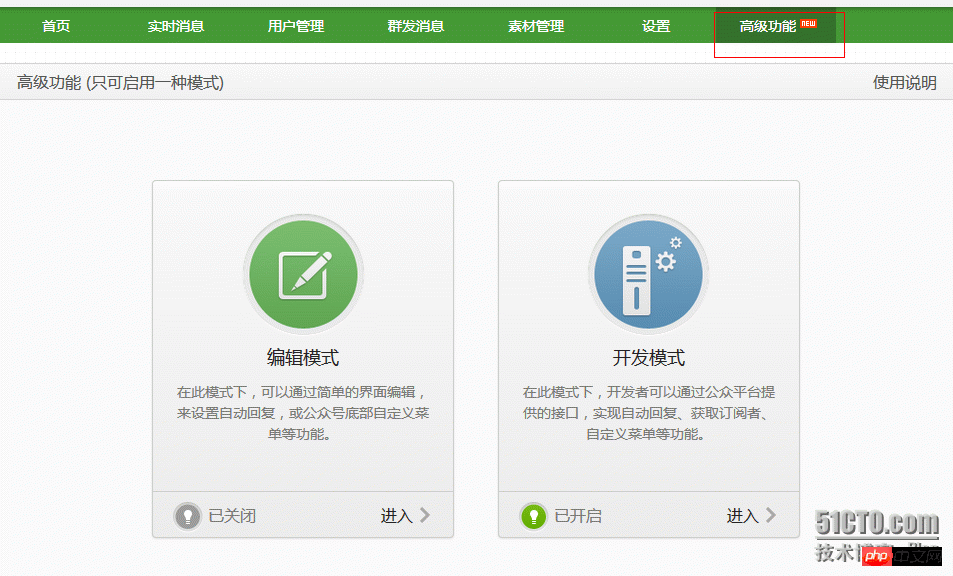Image resolution: width=953 pixels, height=576 pixels.
Task: Enter 开发模式 via 进入 link
Action: pos(743,516)
